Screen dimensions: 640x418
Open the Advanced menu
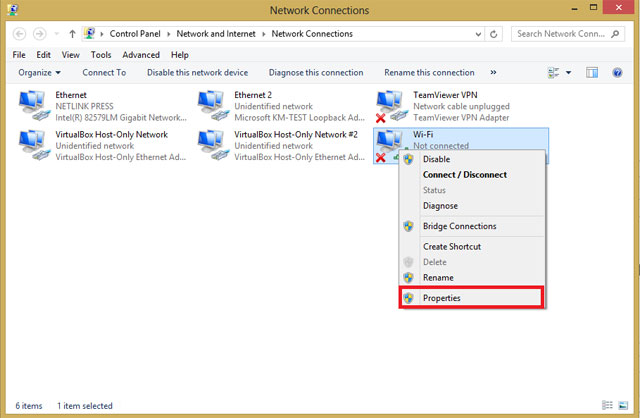tap(141, 55)
